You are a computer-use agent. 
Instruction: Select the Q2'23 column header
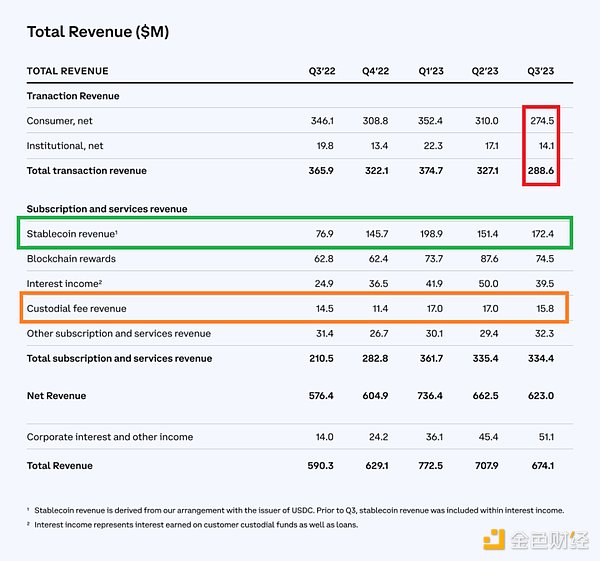[x=489, y=71]
